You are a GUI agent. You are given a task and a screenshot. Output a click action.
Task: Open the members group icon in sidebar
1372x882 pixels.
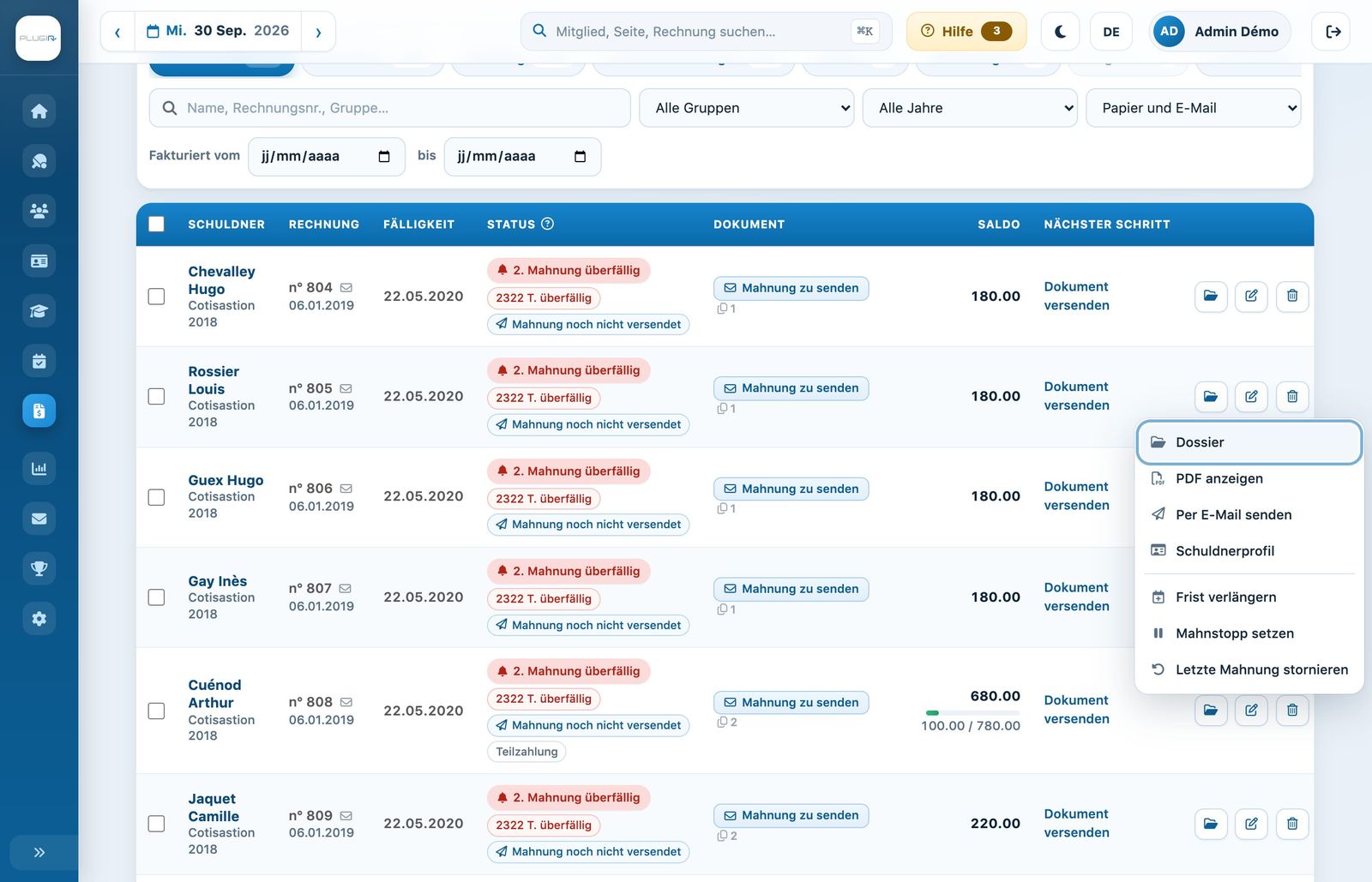39,211
